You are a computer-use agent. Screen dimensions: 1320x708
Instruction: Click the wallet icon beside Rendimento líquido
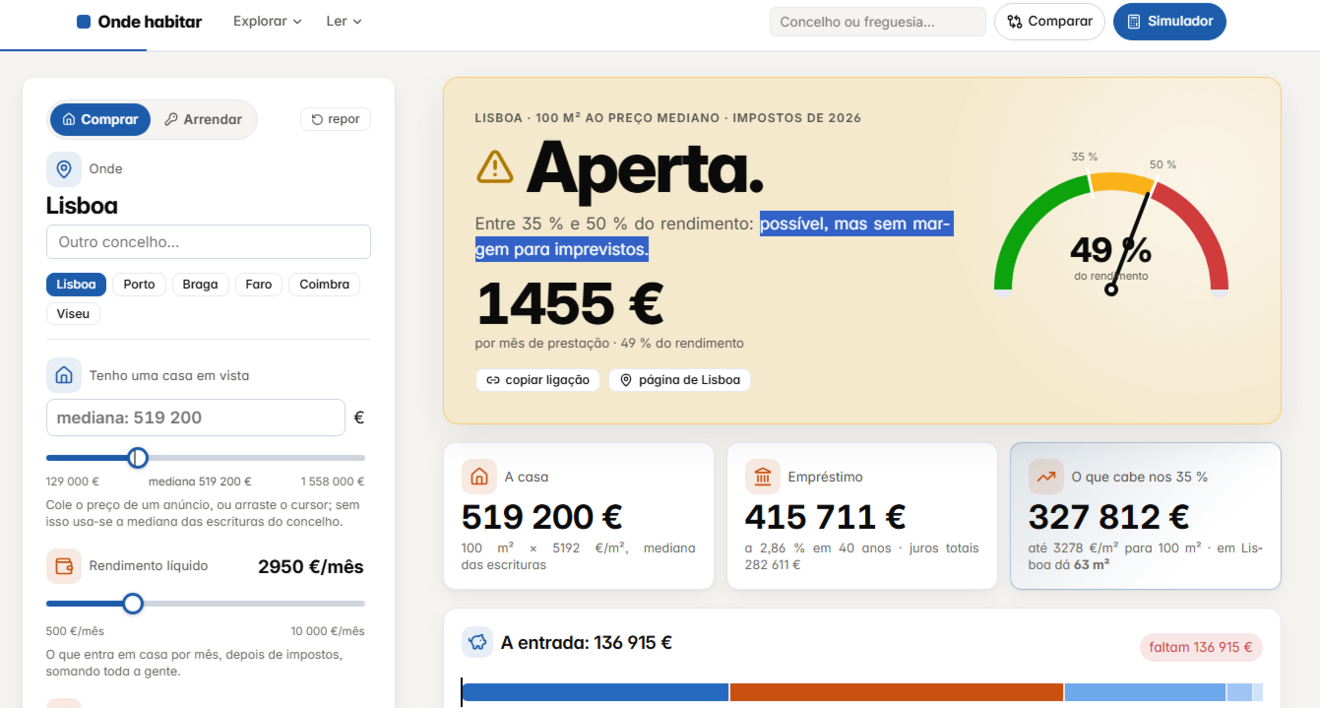pos(64,566)
